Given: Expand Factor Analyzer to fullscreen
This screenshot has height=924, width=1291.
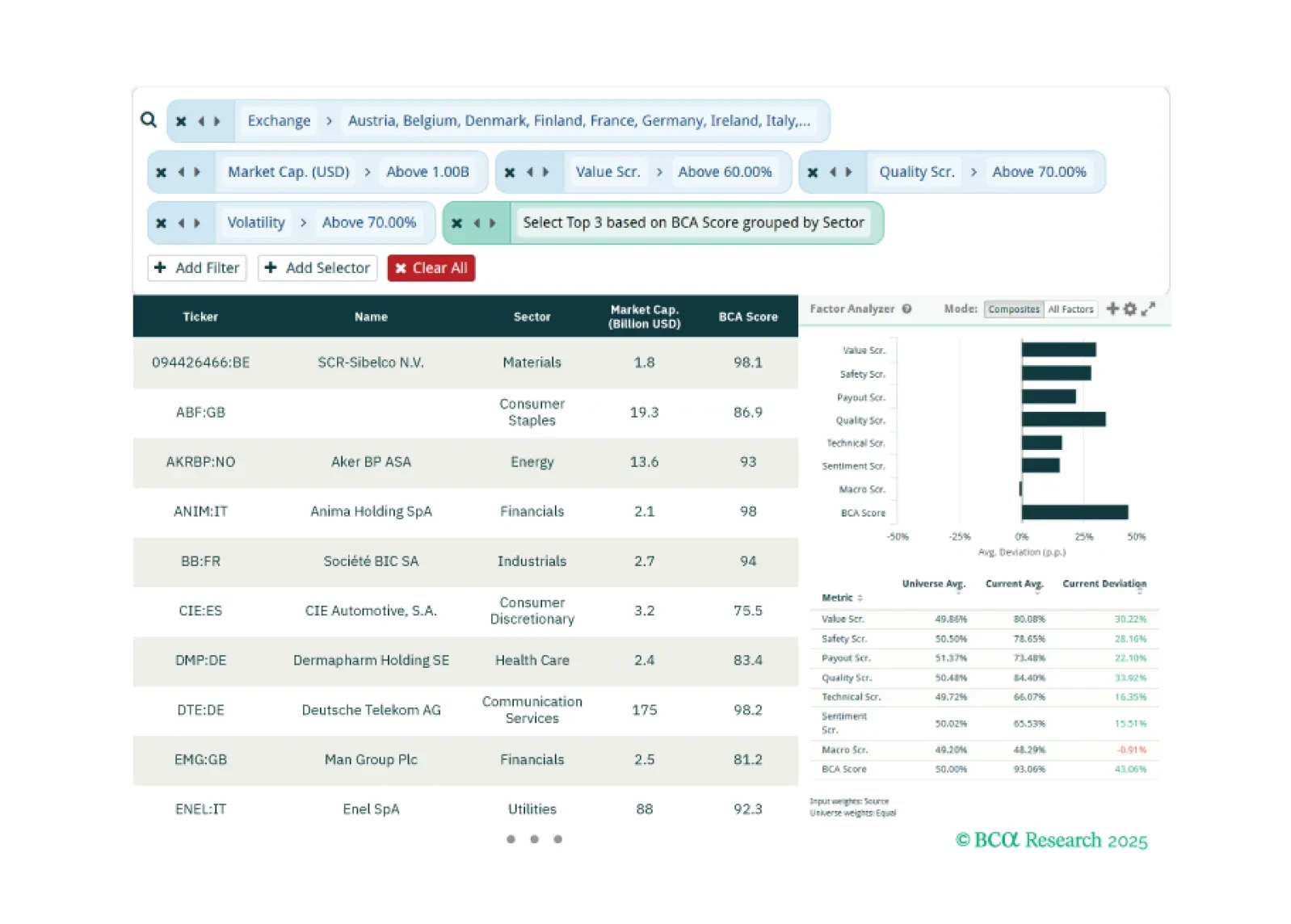Looking at the screenshot, I should 1148,309.
